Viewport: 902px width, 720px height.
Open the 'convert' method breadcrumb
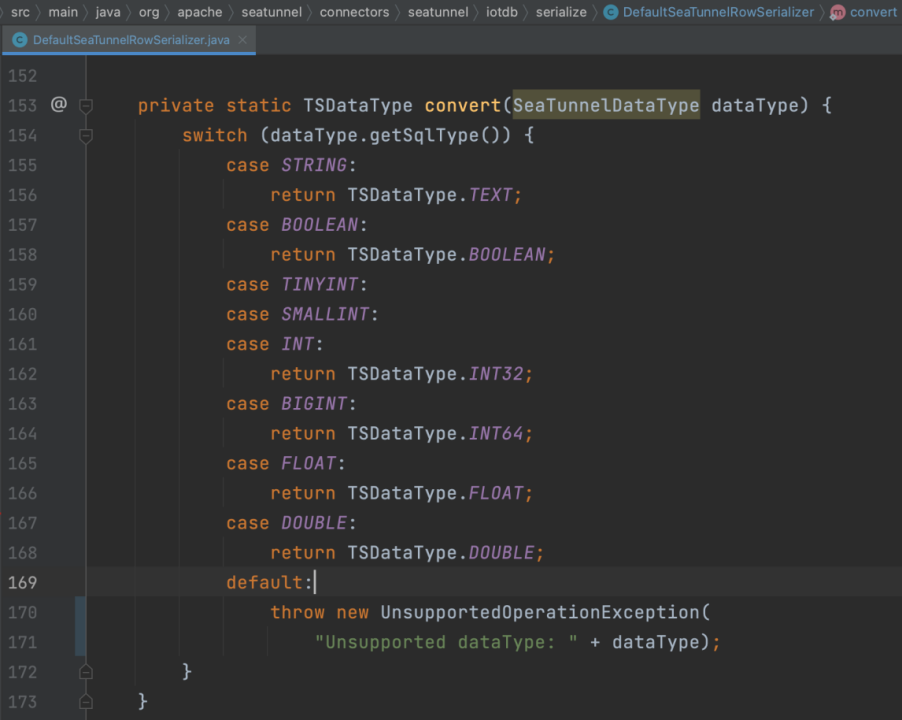[x=873, y=12]
